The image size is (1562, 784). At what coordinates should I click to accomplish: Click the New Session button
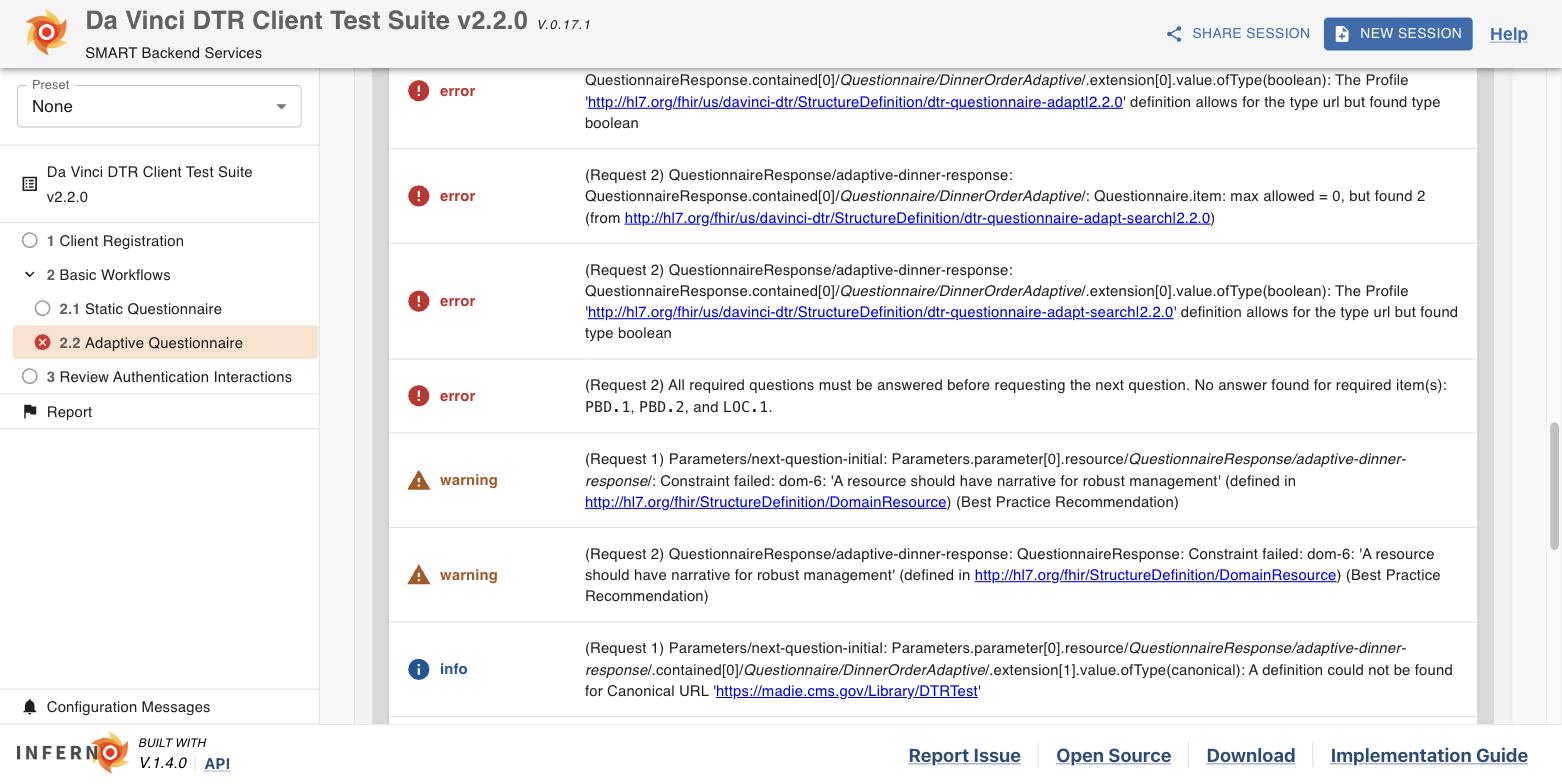(1398, 33)
